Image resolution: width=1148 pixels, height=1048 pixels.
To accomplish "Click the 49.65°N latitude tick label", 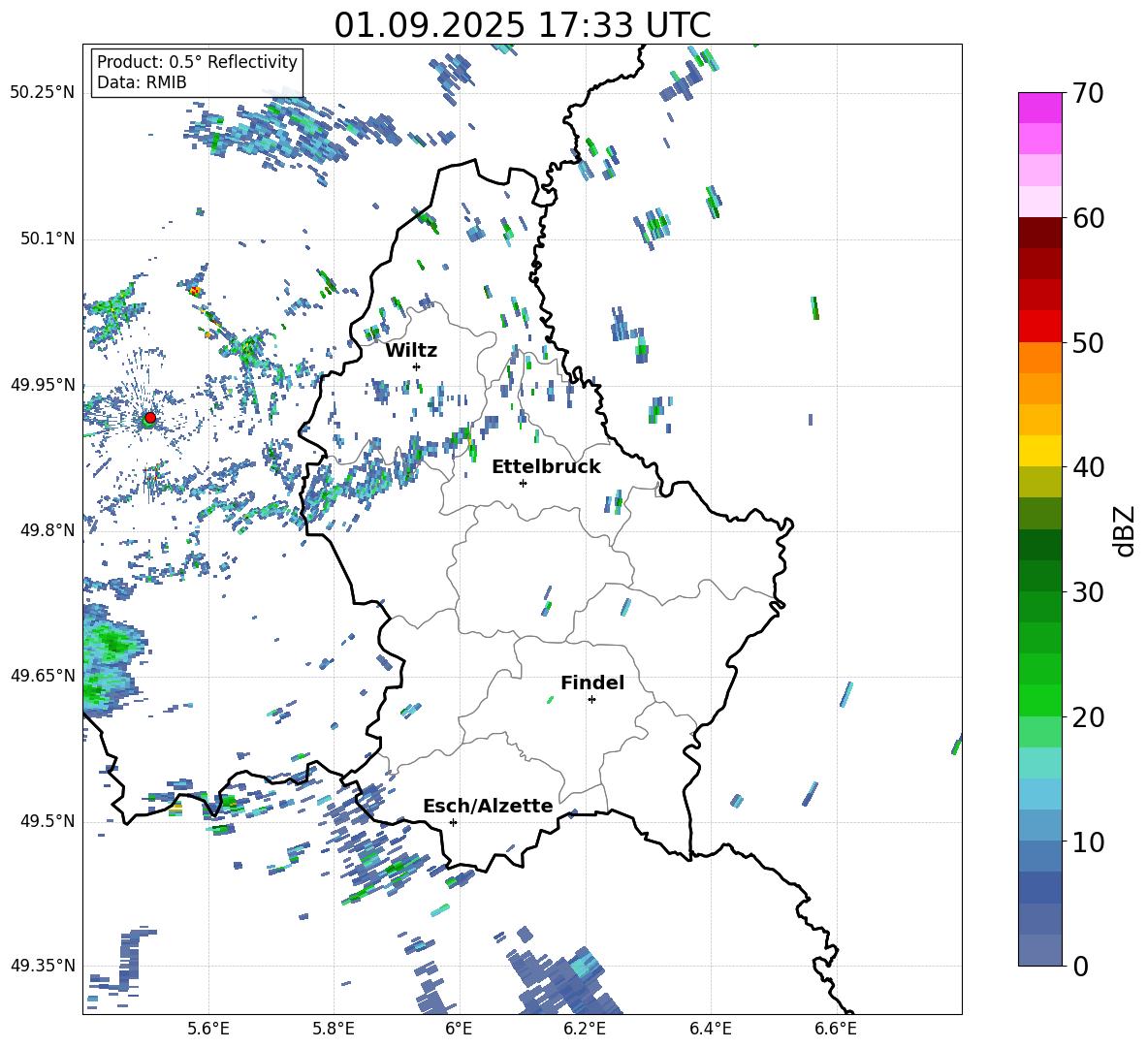I will (x=43, y=675).
